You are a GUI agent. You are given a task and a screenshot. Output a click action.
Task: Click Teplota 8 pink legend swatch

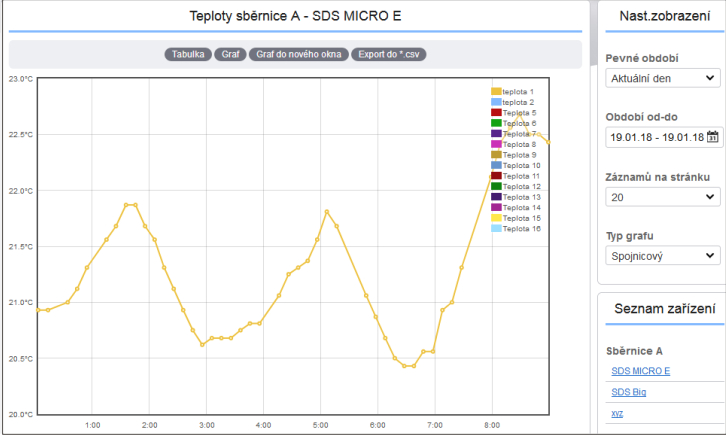coord(496,145)
